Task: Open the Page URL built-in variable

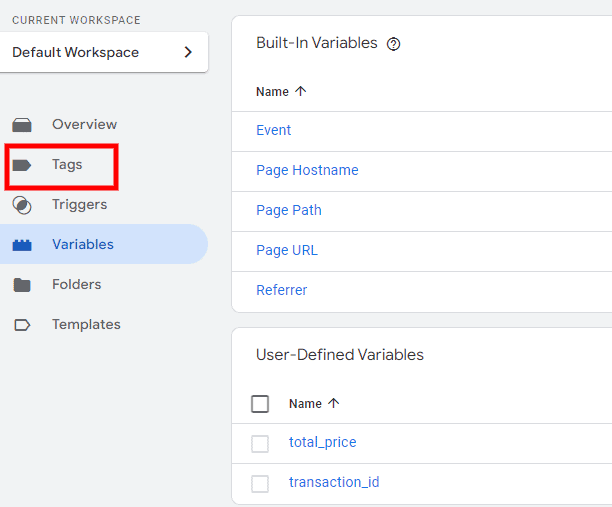Action: [x=287, y=250]
